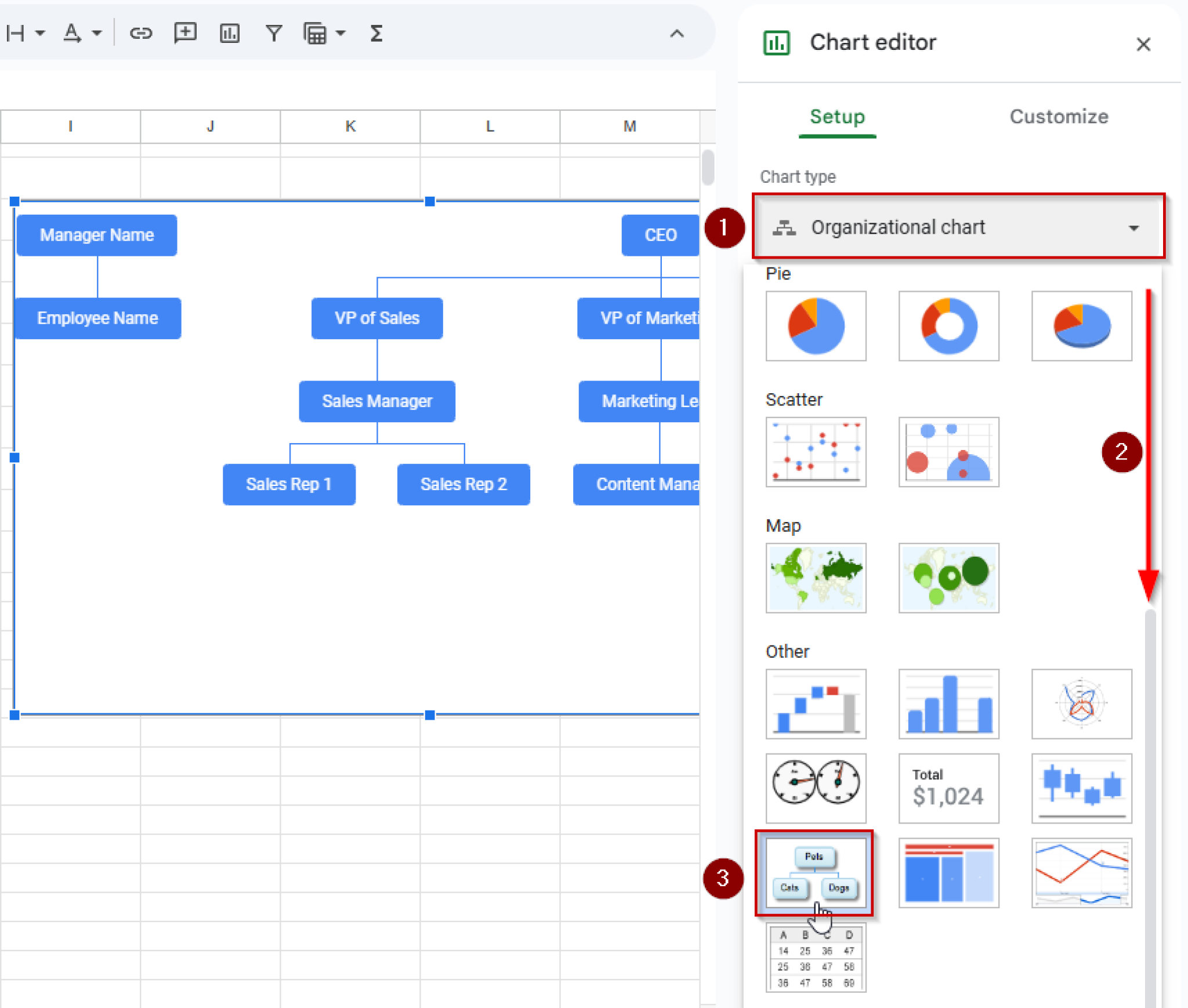This screenshot has height=1008, width=1188.
Task: Click the table conversion toolbar icon
Action: pyautogui.click(x=316, y=33)
